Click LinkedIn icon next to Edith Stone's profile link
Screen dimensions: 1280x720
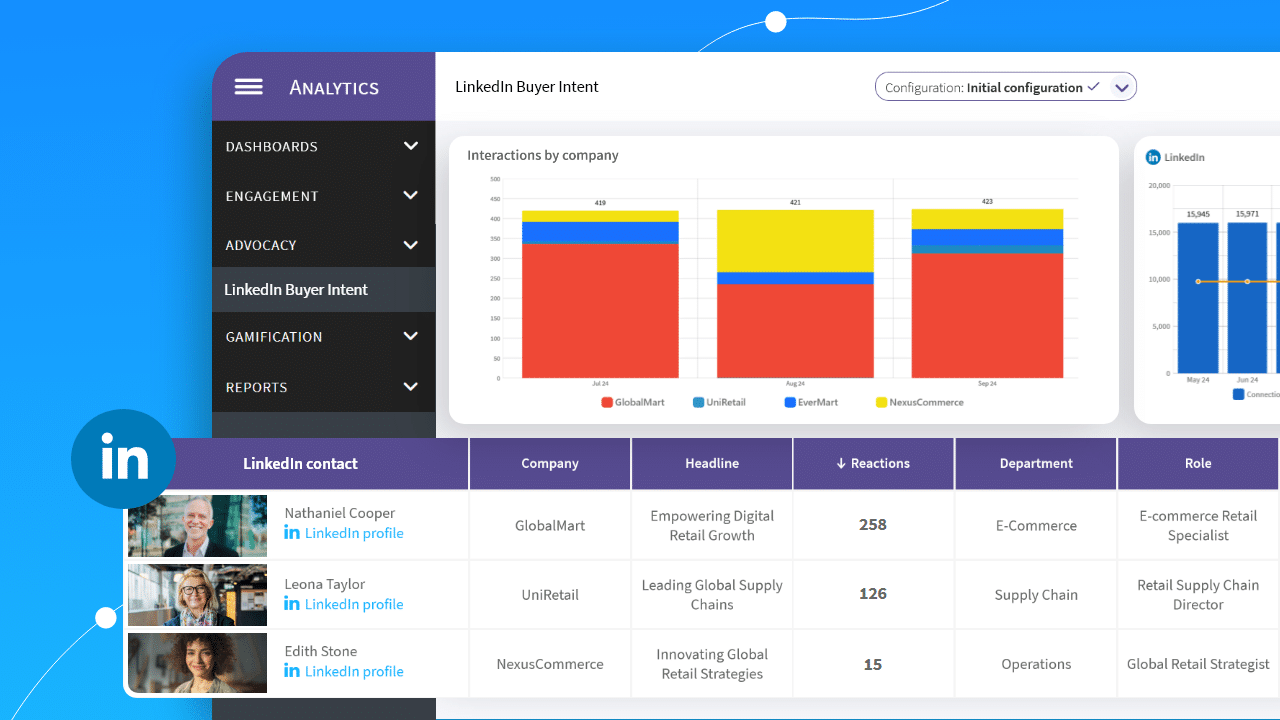tap(292, 671)
